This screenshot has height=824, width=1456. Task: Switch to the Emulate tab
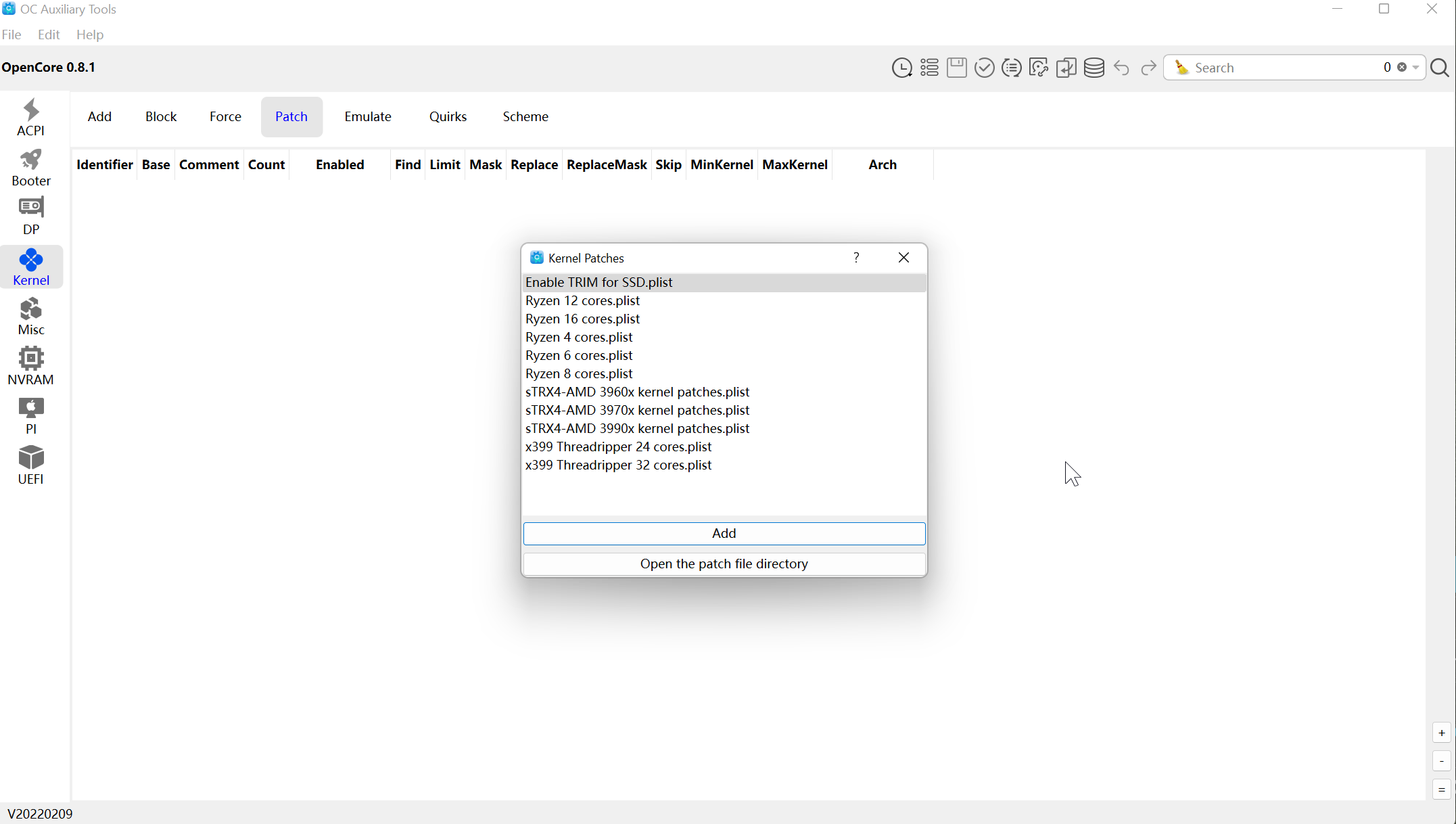tap(367, 116)
